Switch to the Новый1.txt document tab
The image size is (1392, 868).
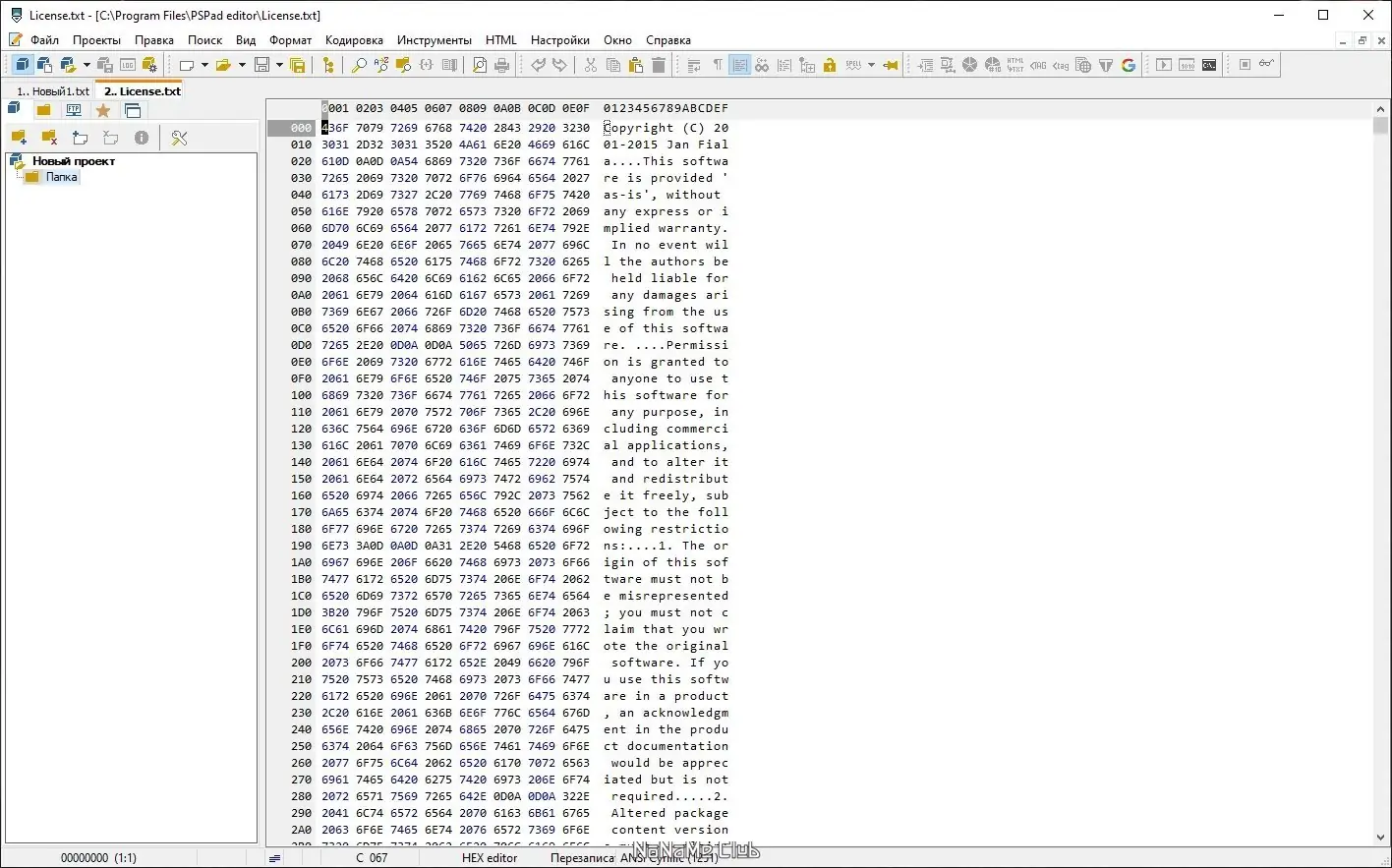click(53, 91)
